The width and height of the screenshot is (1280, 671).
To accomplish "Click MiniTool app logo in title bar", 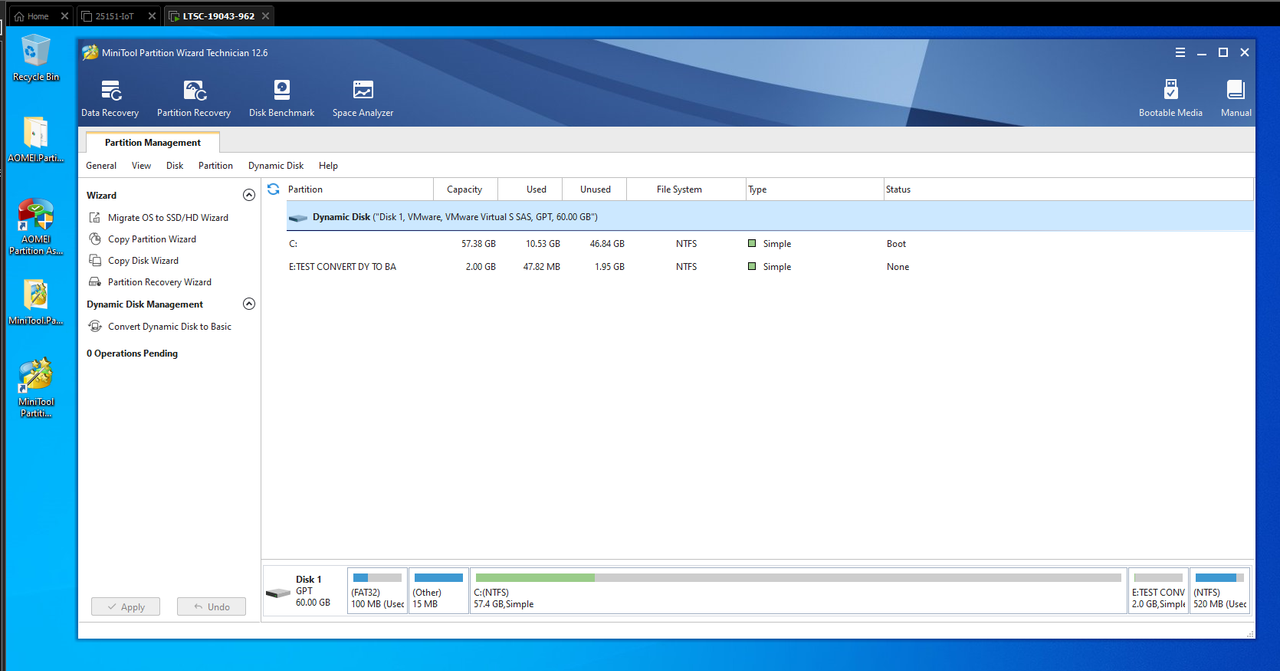I will pos(90,52).
